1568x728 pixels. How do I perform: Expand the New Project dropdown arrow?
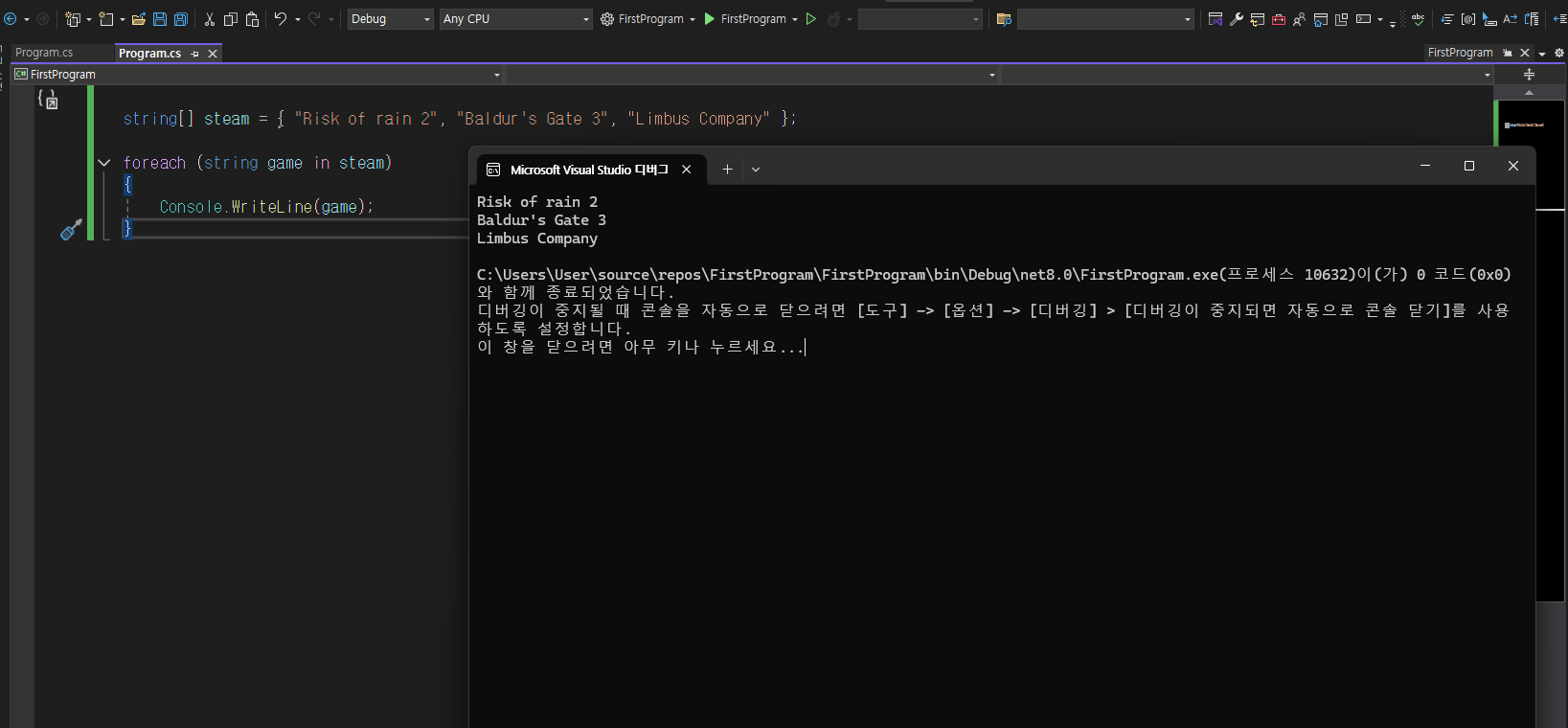(x=89, y=19)
